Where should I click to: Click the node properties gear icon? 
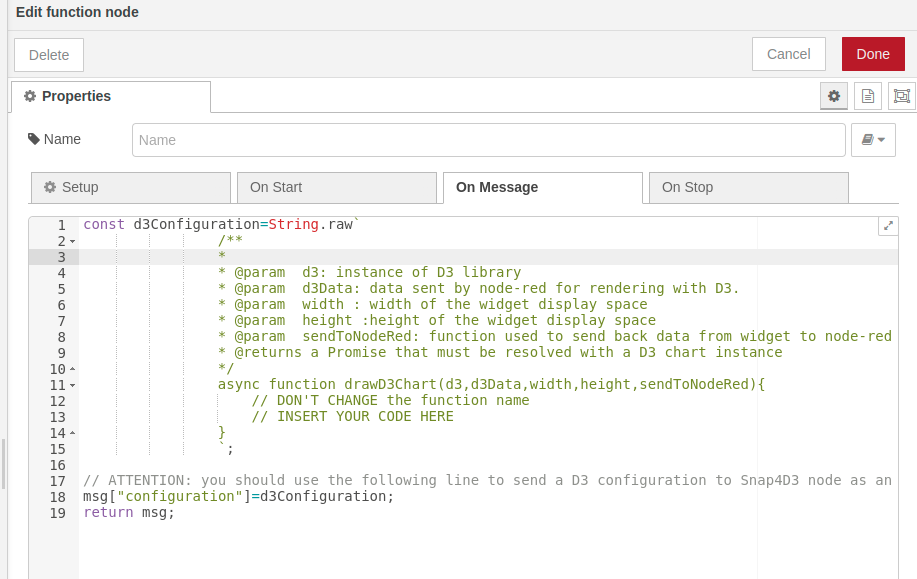click(x=834, y=96)
